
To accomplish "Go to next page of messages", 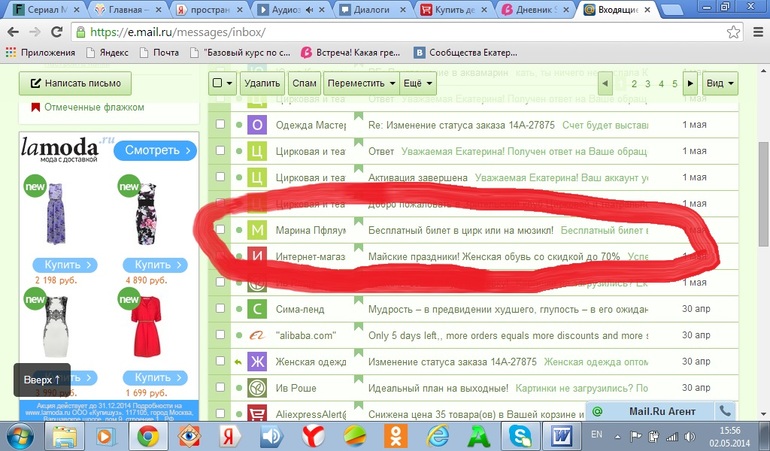I will 690,84.
